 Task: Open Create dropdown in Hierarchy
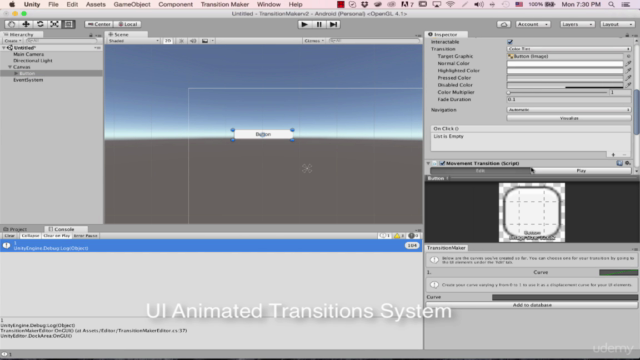(x=13, y=41)
